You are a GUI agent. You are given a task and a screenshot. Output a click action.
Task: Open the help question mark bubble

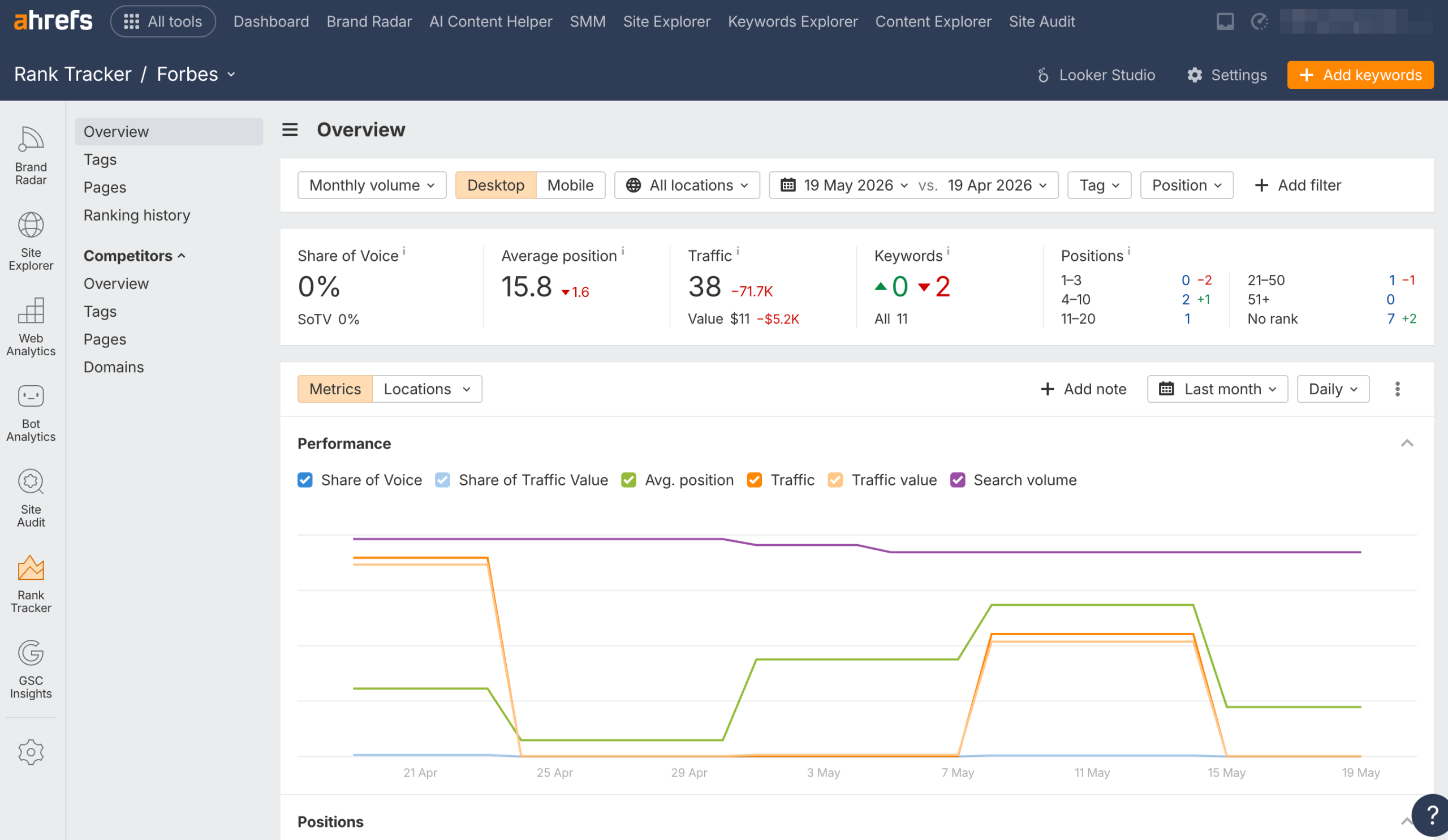click(1433, 815)
